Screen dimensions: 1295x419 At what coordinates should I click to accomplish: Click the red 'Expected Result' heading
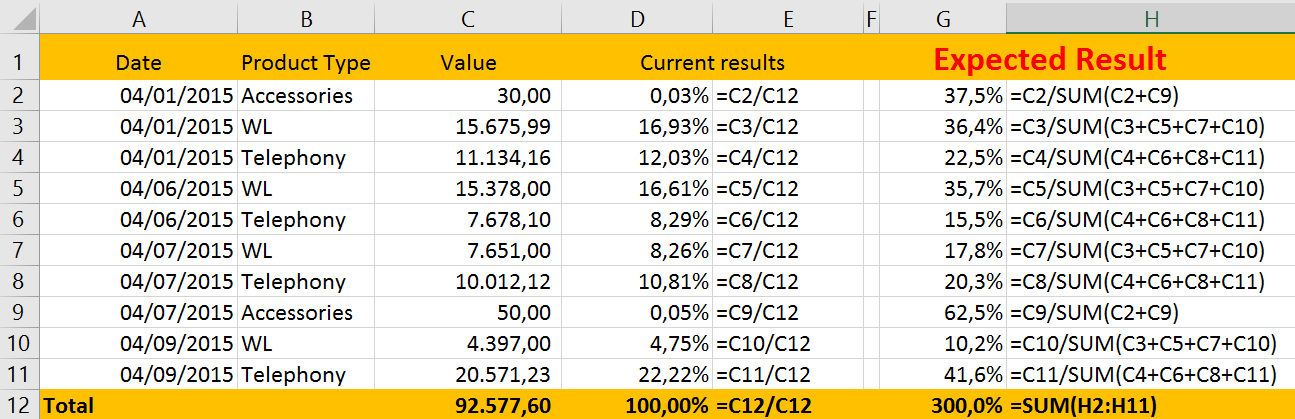[x=1050, y=59]
